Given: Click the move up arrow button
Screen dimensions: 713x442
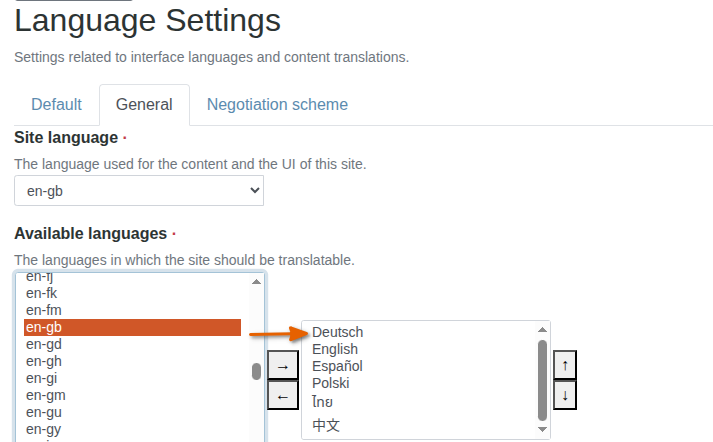Looking at the screenshot, I should pos(565,366).
